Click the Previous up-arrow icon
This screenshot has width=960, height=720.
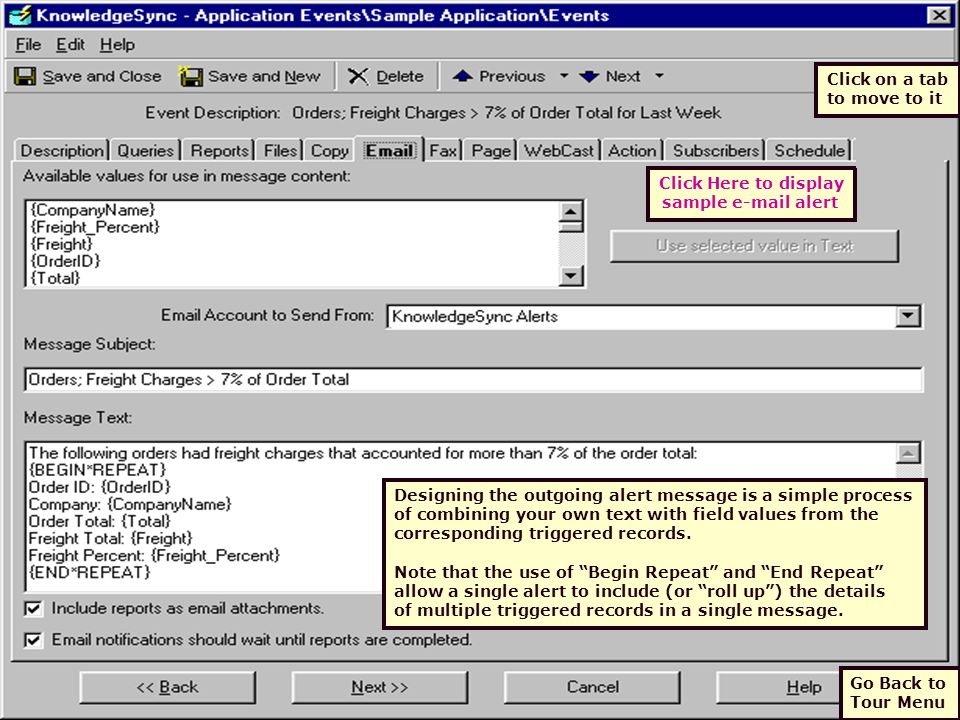coord(462,76)
